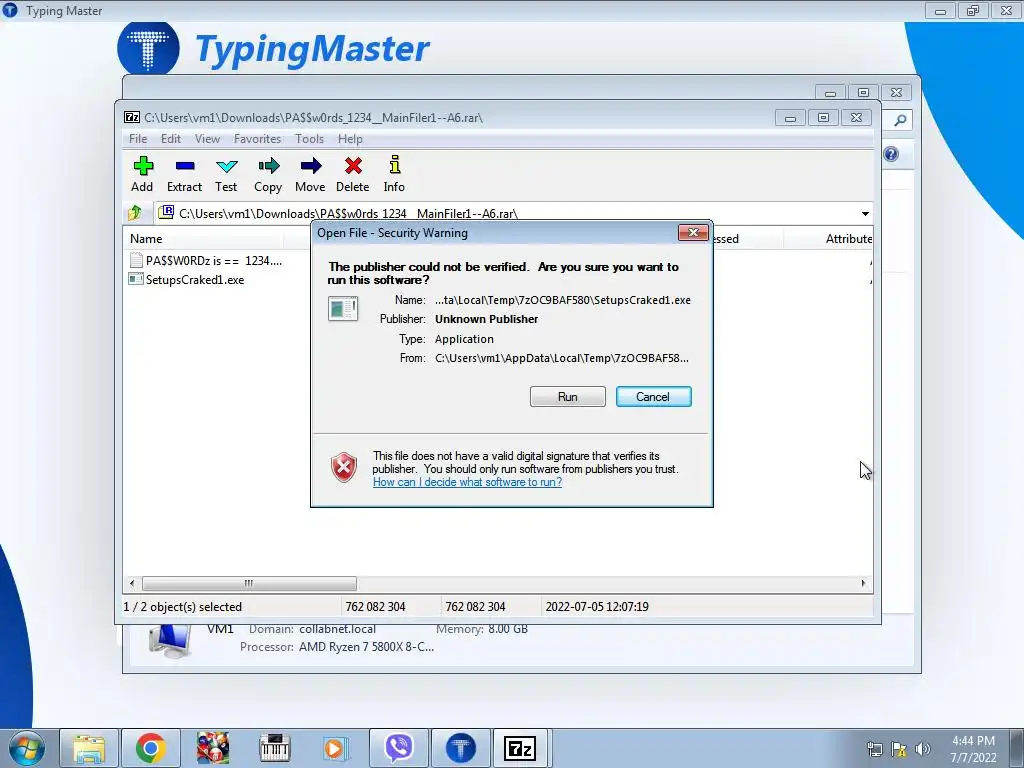The image size is (1024, 768).
Task: Click the Action Center flag tray icon
Action: [x=899, y=749]
